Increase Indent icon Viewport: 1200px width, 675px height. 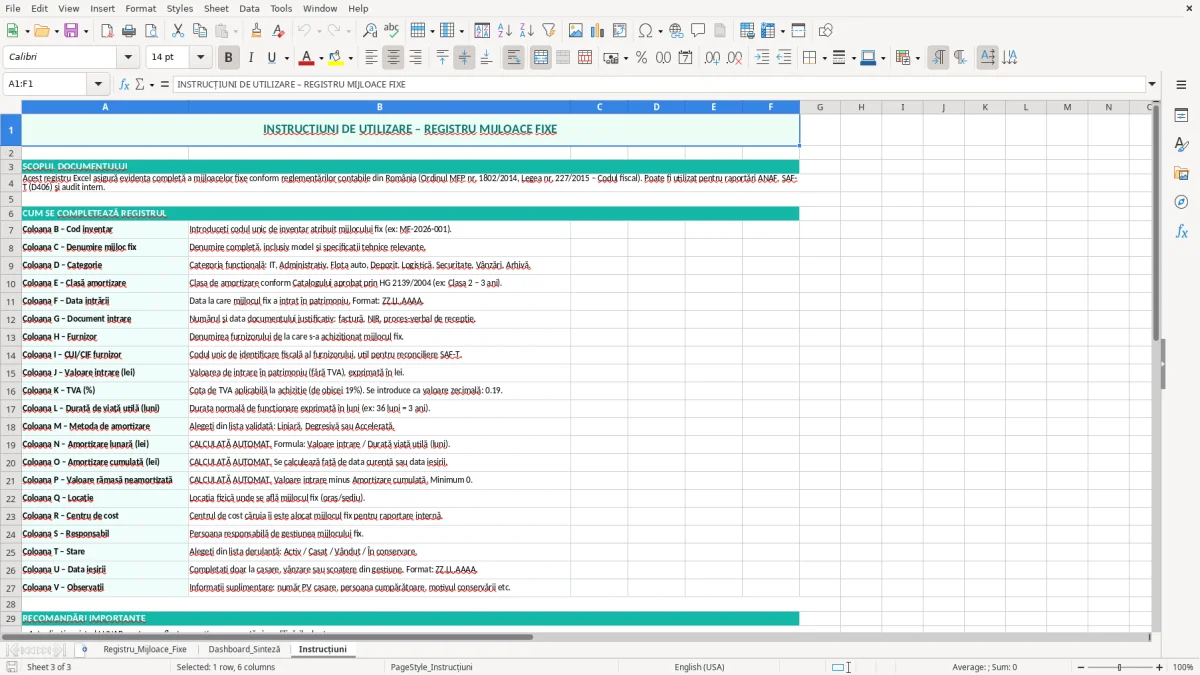[763, 58]
